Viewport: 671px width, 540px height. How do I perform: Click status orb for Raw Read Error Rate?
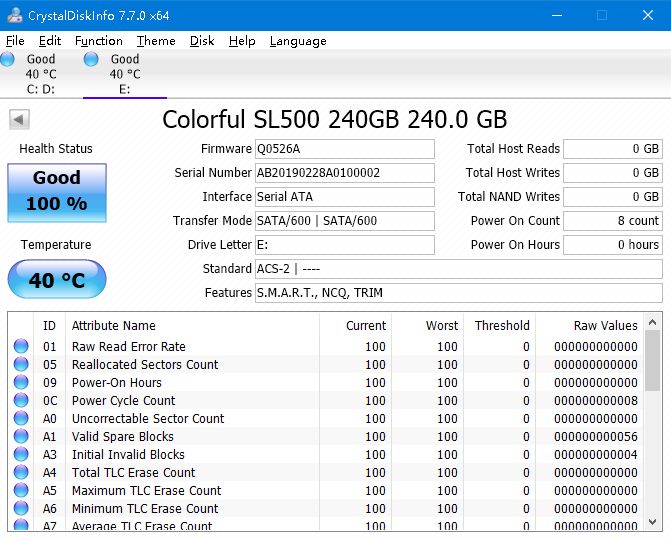21,347
